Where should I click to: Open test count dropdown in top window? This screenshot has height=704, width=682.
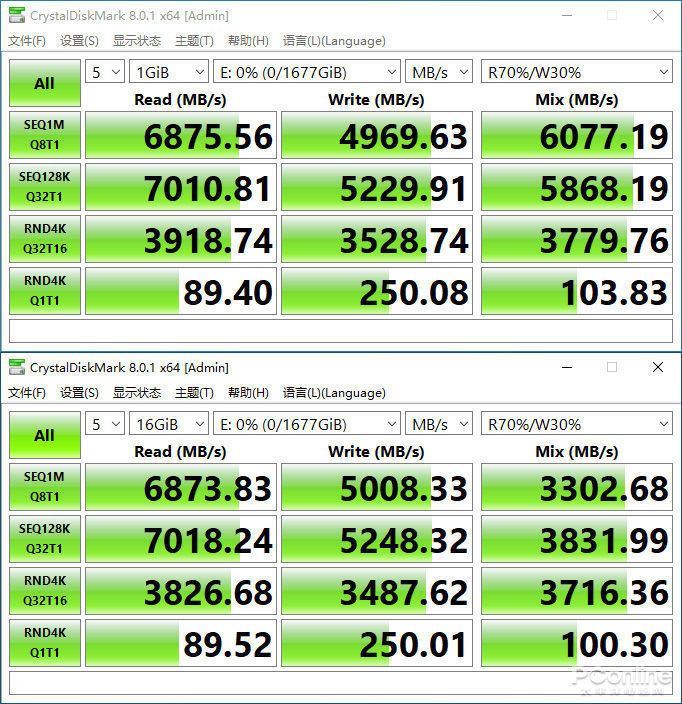click(105, 72)
